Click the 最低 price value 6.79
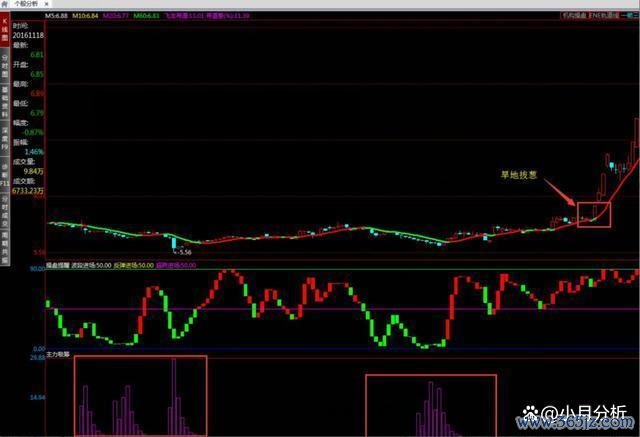The width and height of the screenshot is (640, 437). [37, 113]
